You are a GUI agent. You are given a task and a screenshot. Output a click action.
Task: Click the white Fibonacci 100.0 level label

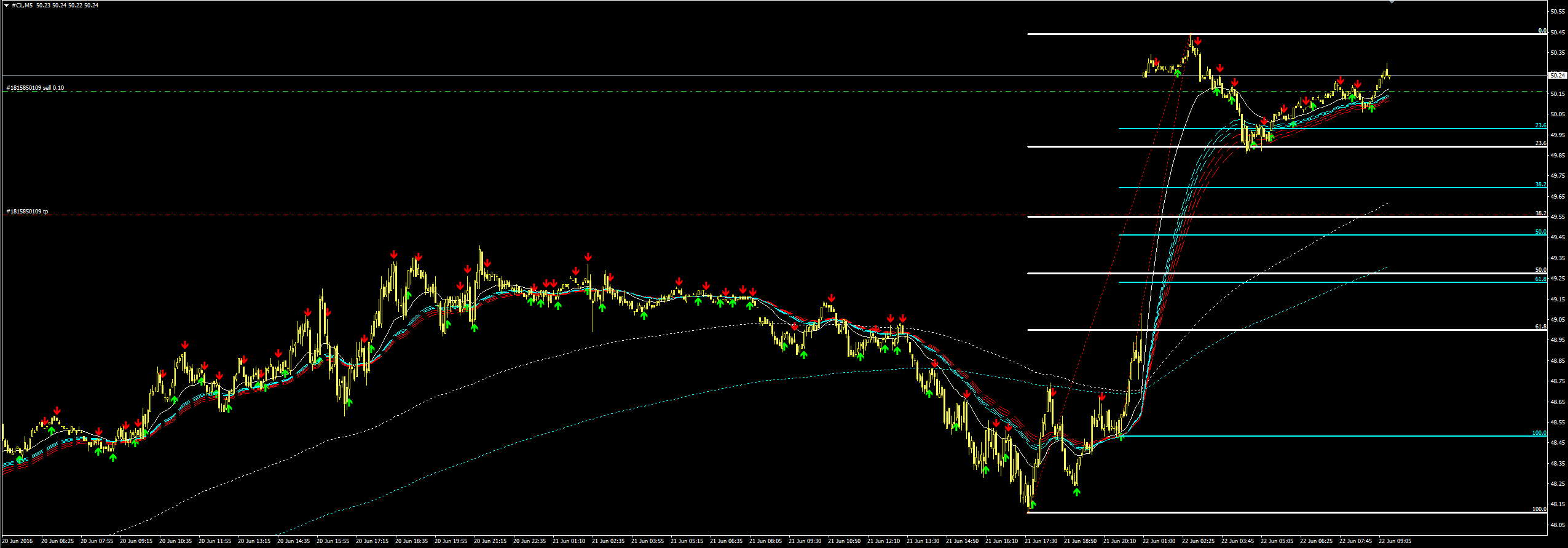point(1539,509)
